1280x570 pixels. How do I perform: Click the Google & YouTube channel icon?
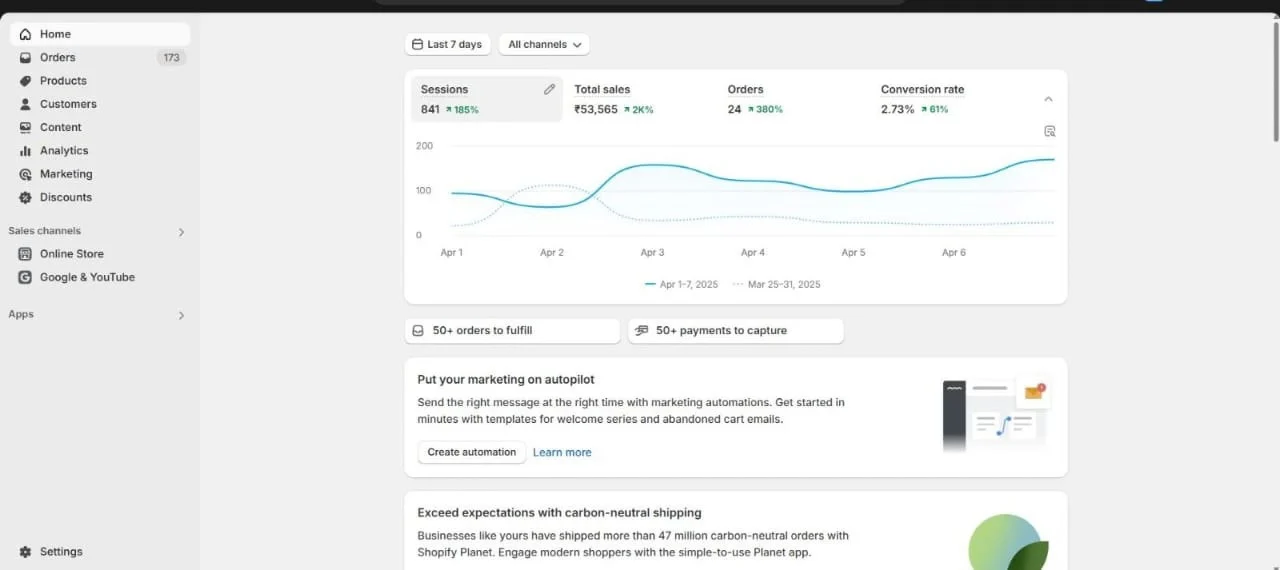coord(26,277)
